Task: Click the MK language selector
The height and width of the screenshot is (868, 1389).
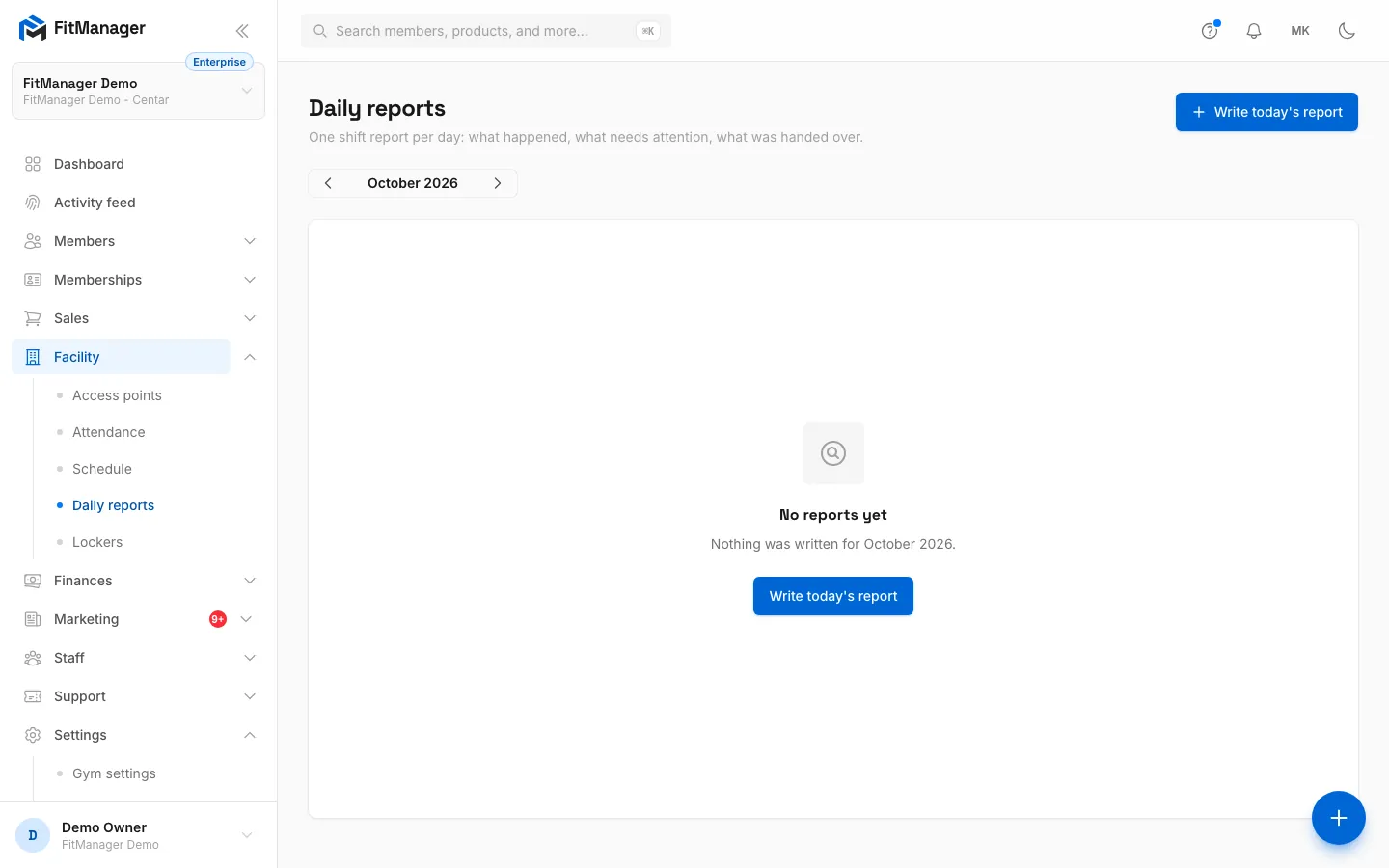Action: click(x=1300, y=31)
